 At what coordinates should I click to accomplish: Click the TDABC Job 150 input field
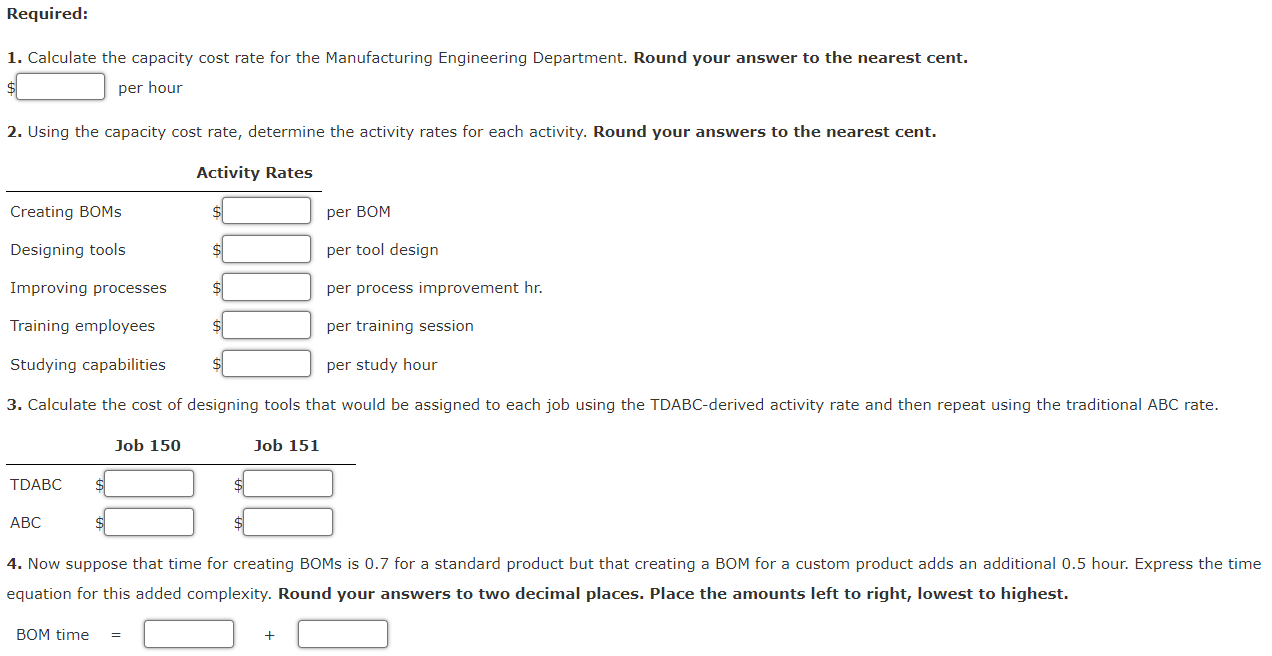pyautogui.click(x=148, y=483)
